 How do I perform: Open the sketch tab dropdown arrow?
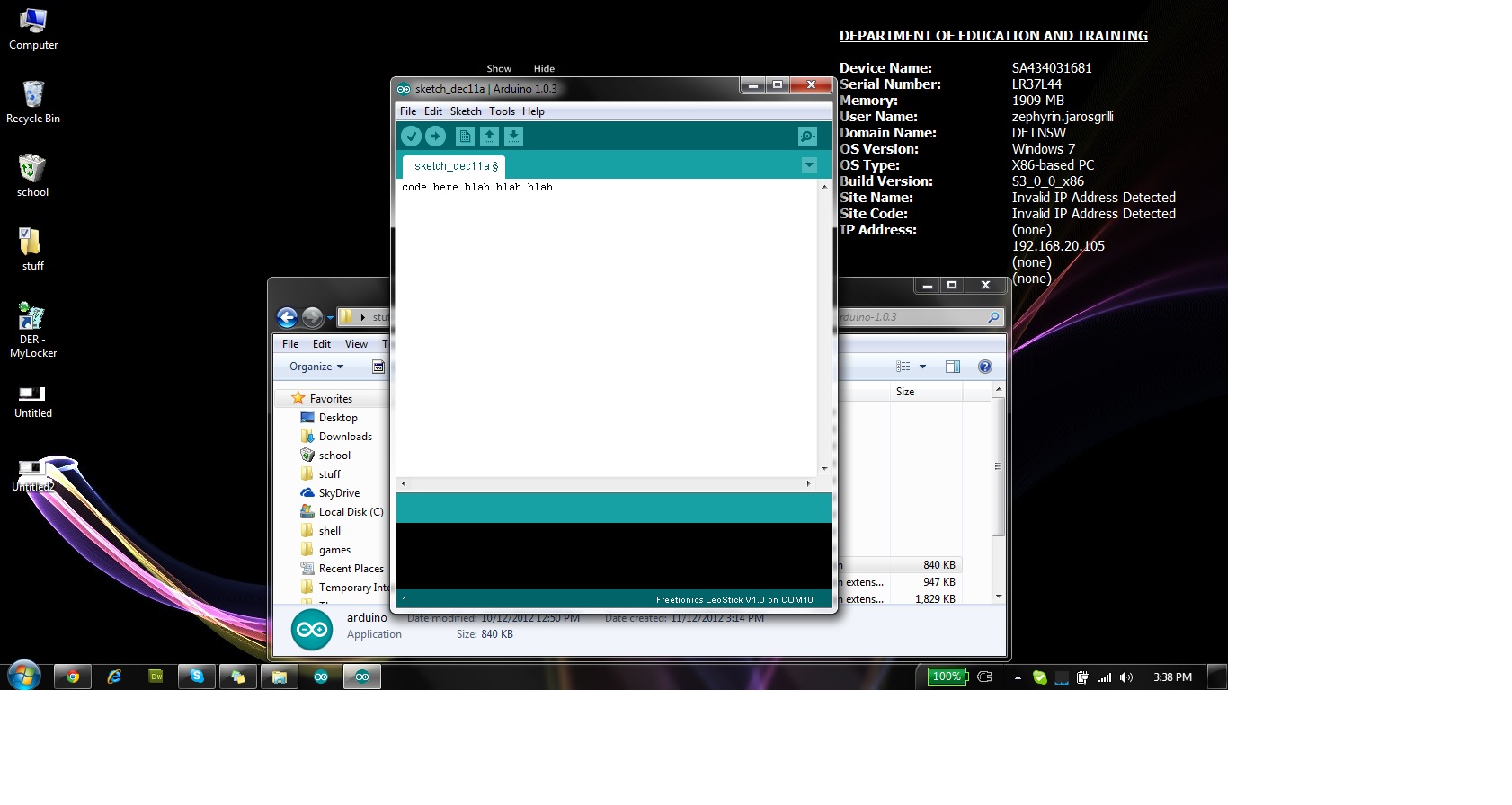tap(809, 165)
